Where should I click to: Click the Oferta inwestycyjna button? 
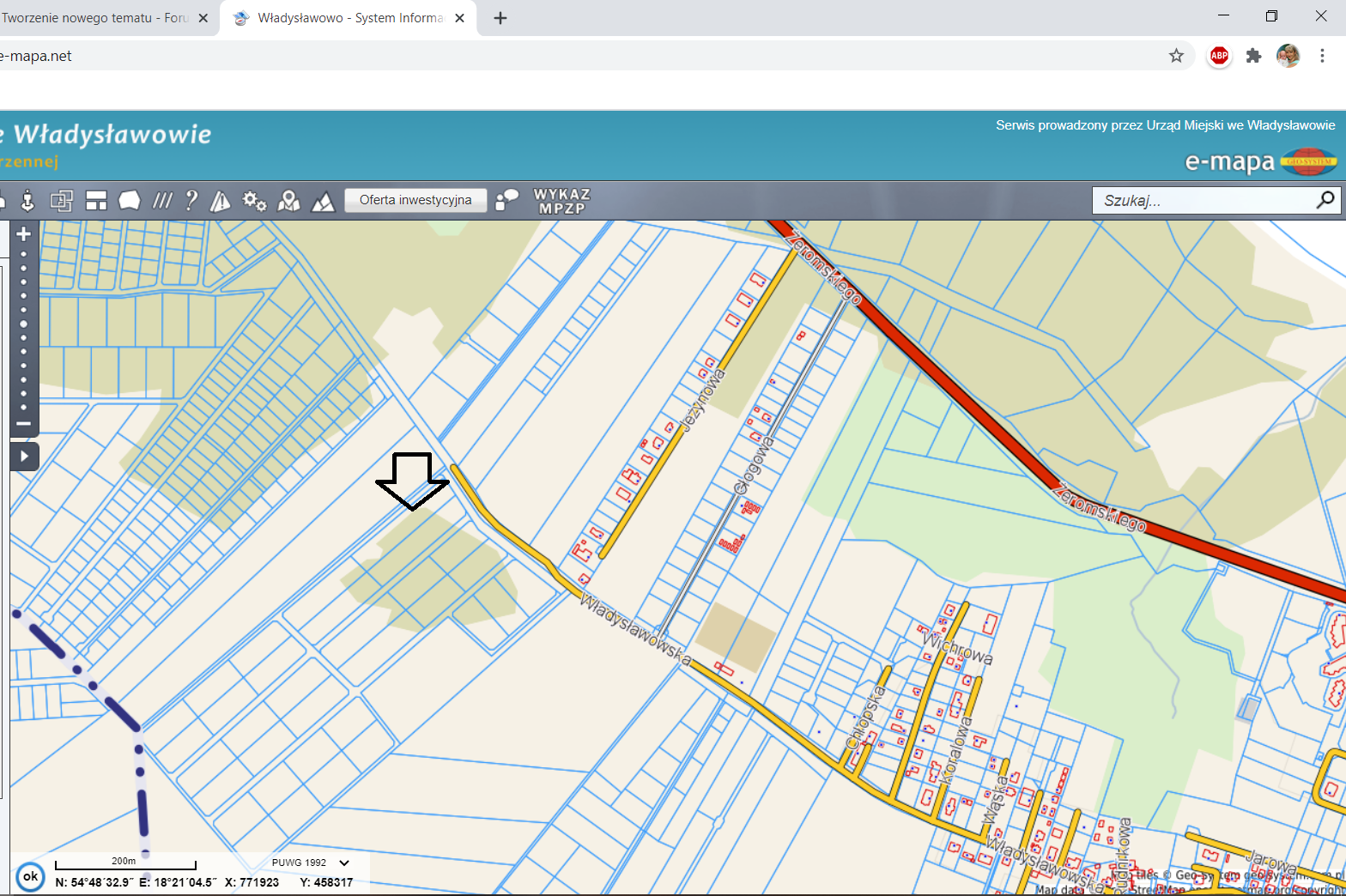pos(415,200)
